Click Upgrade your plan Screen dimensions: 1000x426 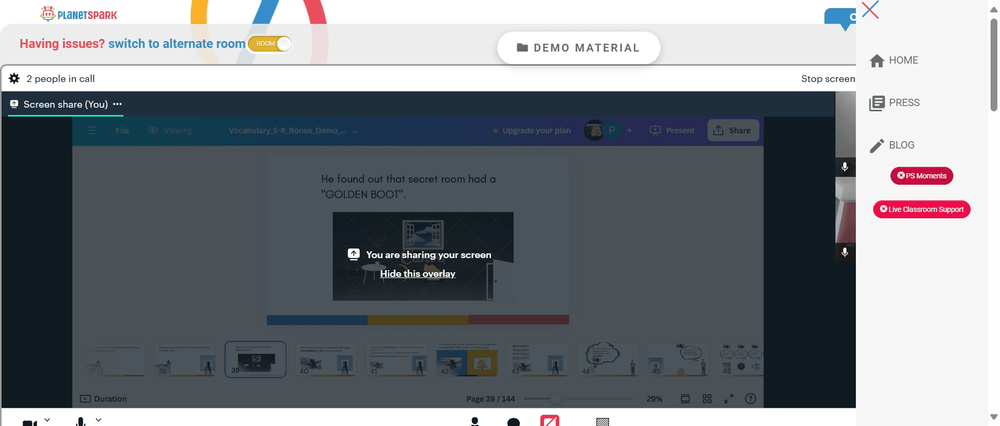coord(531,130)
